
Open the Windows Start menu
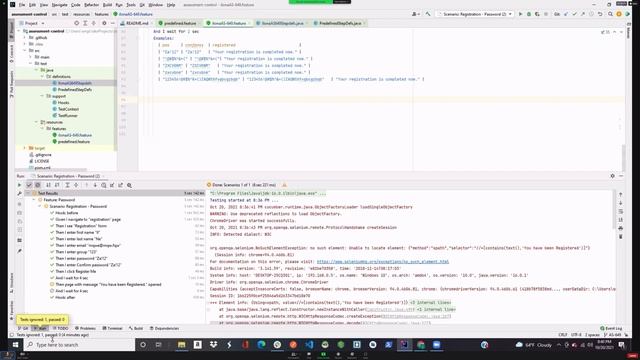coord(16,345)
